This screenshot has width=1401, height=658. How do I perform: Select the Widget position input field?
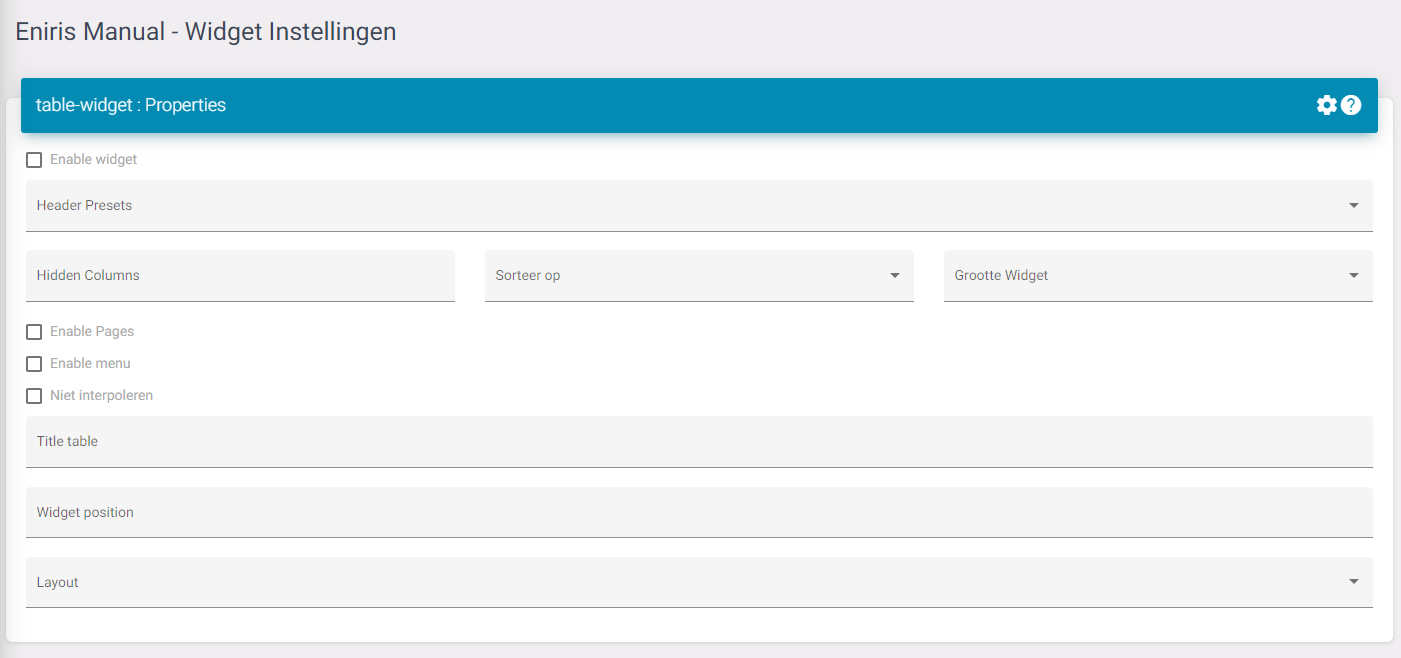coord(698,512)
